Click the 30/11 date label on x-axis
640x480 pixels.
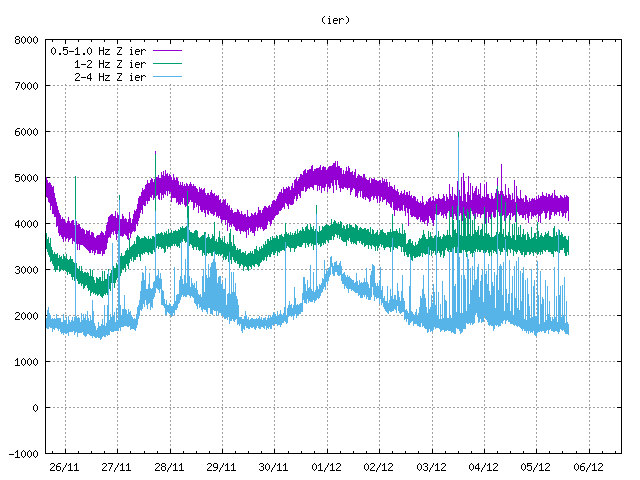point(274,467)
